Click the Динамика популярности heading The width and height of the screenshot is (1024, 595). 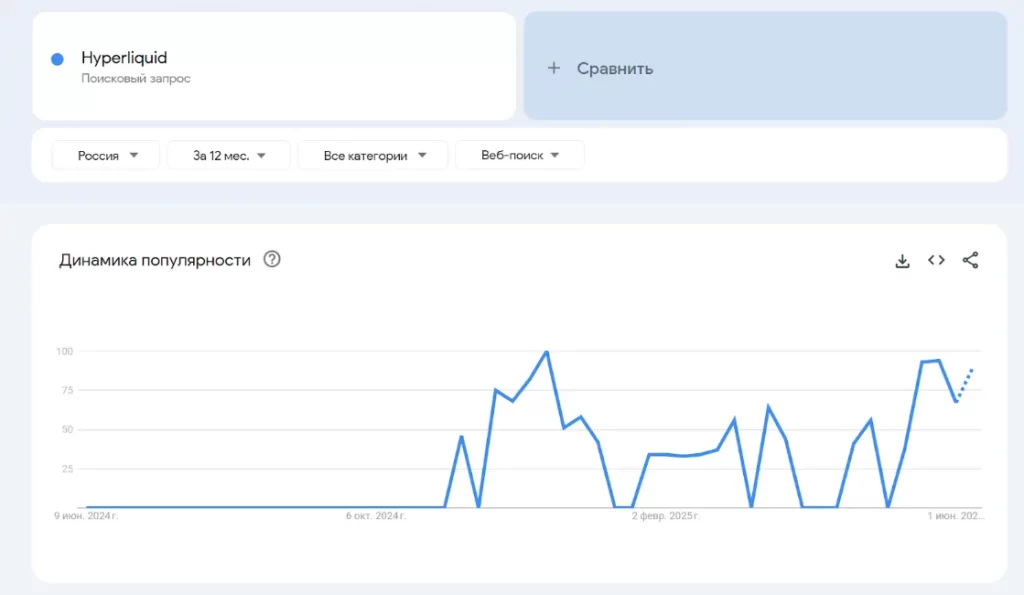155,260
